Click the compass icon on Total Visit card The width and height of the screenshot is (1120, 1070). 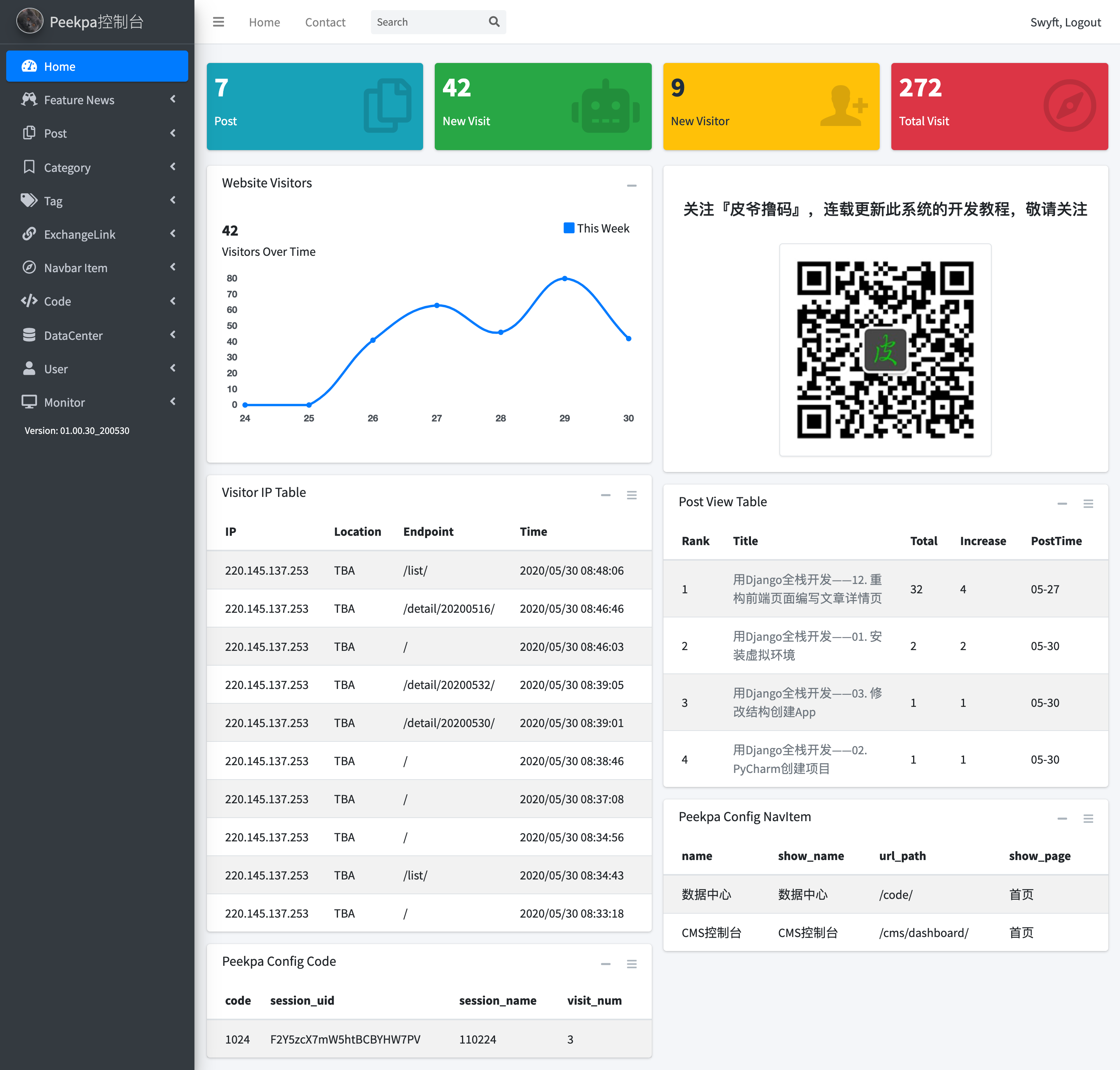1069,106
